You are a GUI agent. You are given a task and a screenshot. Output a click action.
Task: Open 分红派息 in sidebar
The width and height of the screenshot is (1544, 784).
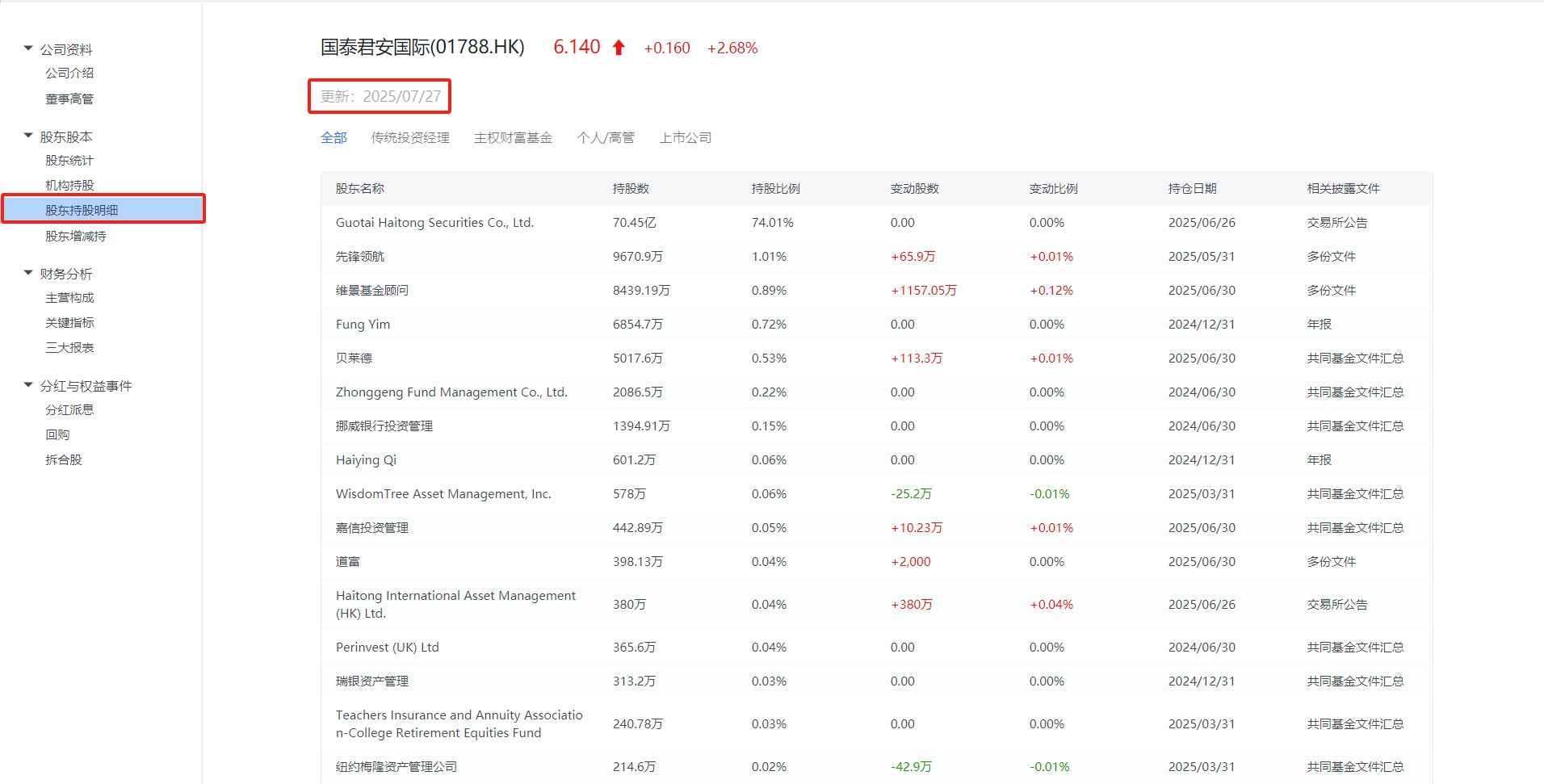pos(69,409)
